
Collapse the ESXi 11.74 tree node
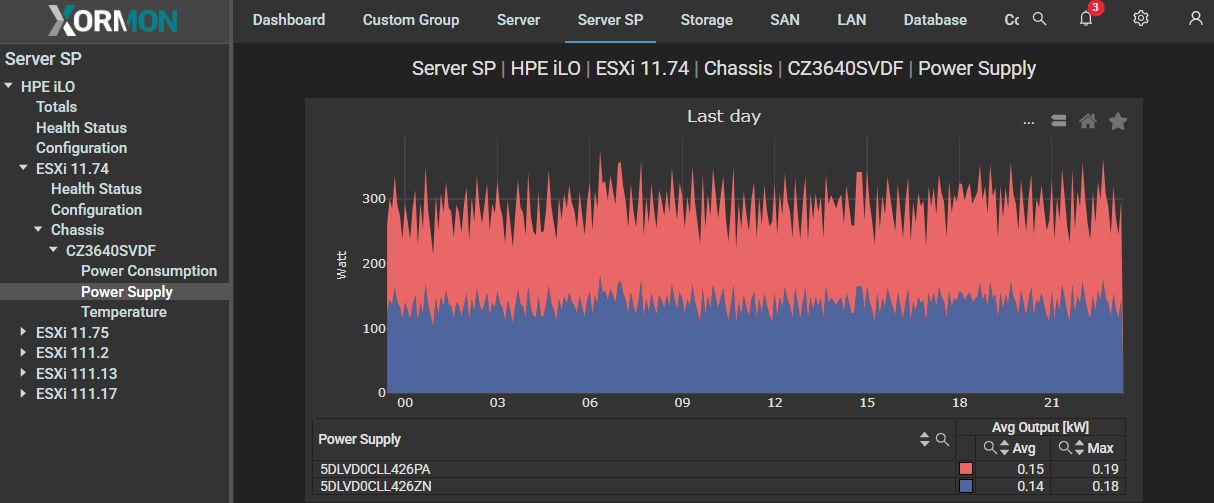(24, 168)
